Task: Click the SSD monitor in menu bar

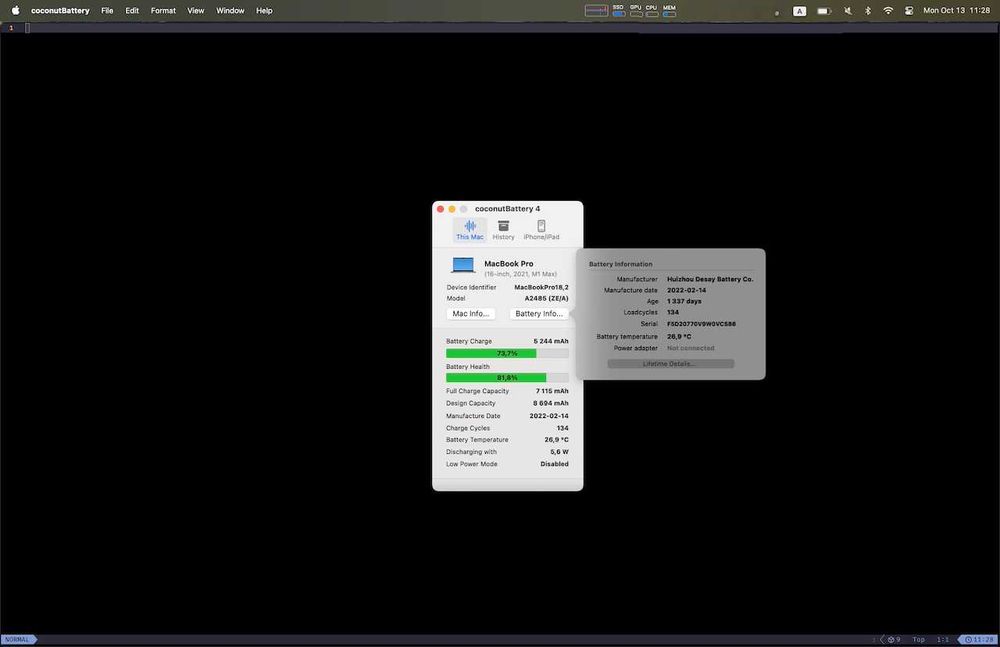Action: click(618, 10)
